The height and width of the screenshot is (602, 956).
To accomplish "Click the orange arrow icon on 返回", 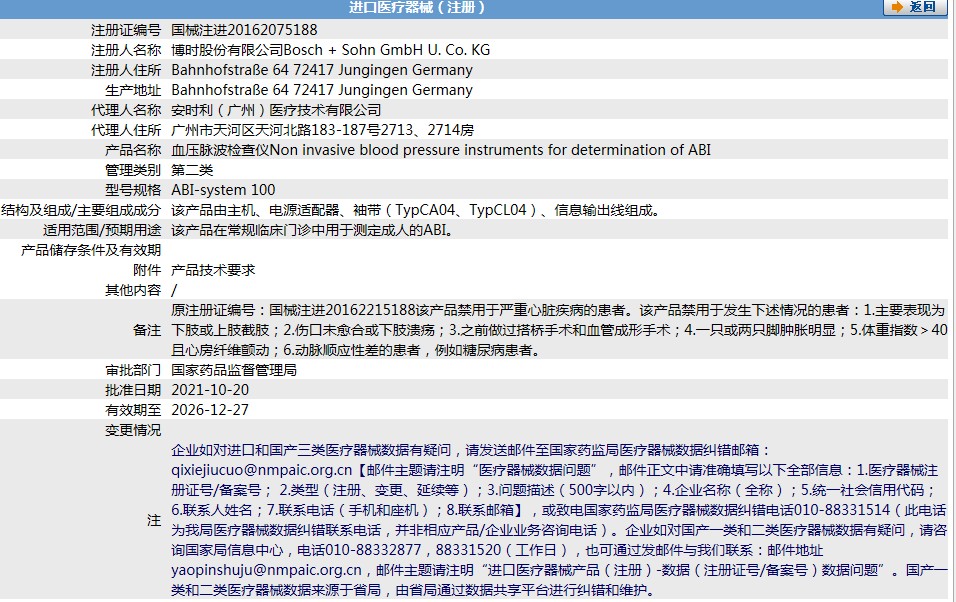I will tap(897, 7).
